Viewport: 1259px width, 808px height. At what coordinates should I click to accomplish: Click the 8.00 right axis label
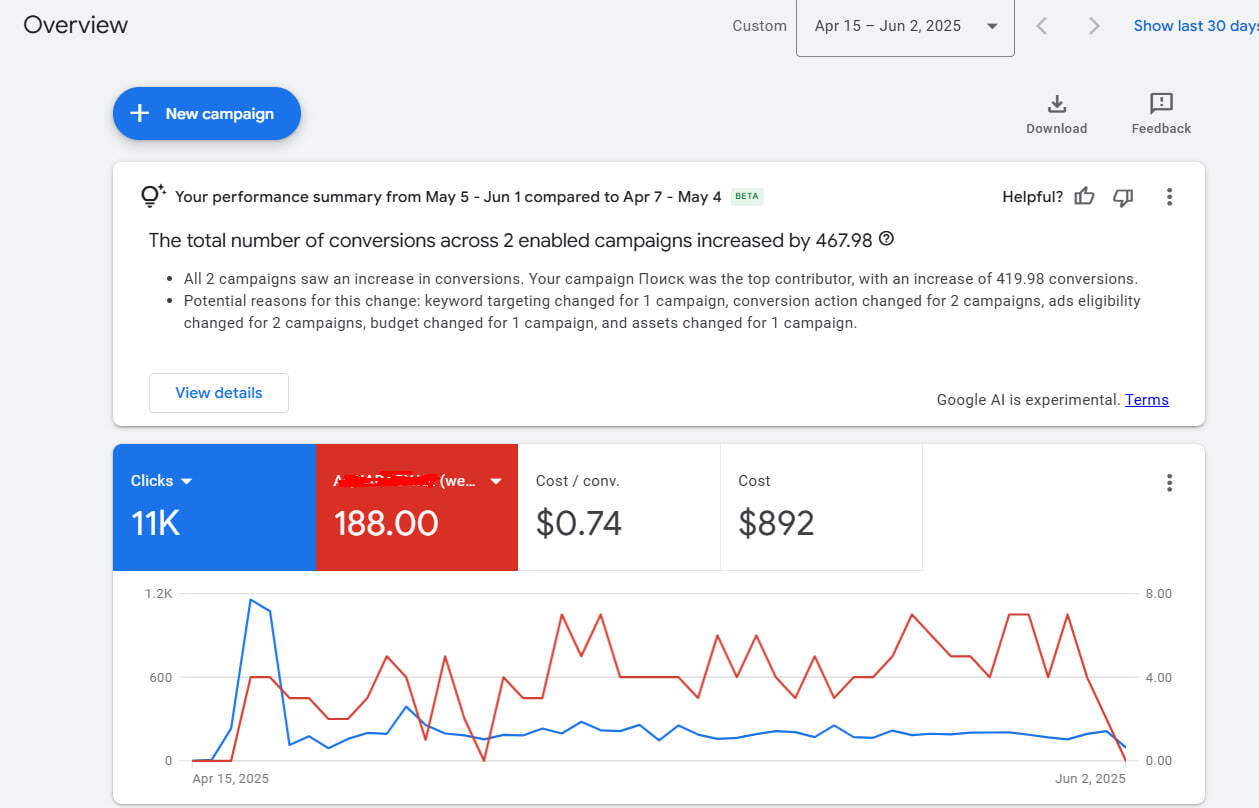1158,594
